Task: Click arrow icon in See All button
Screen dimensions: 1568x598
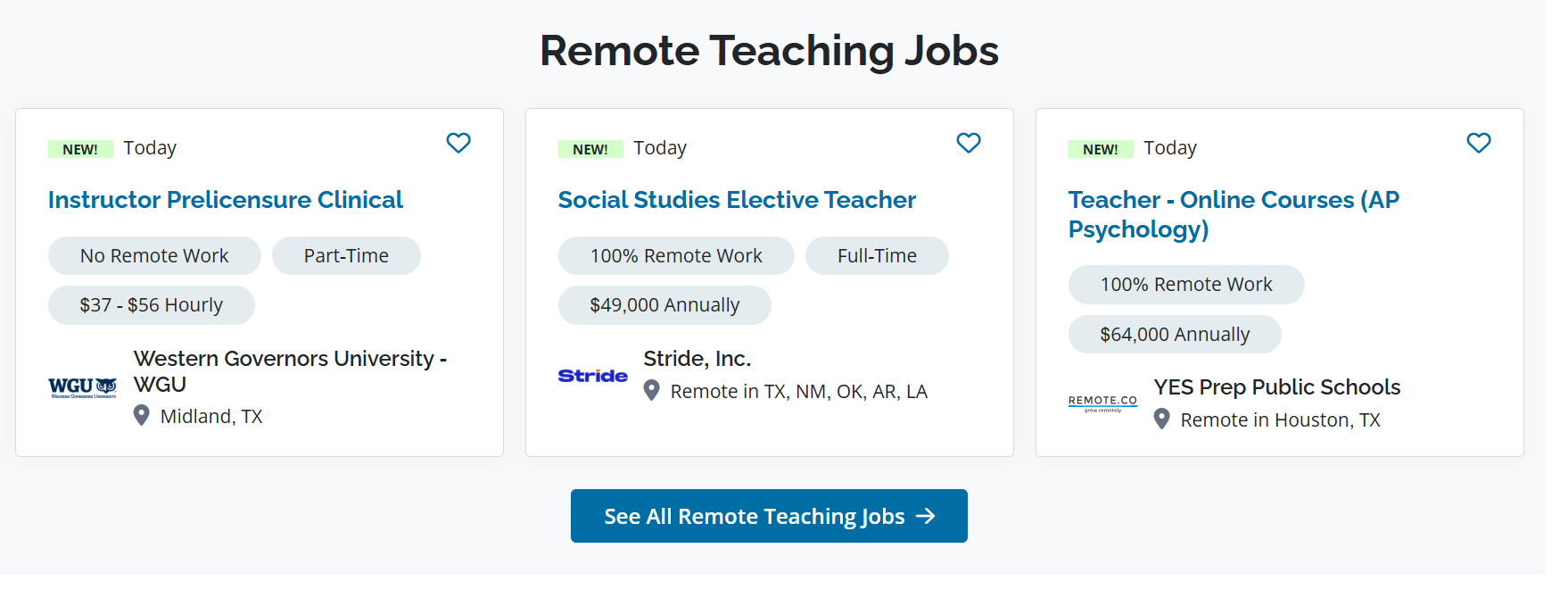Action: (927, 516)
